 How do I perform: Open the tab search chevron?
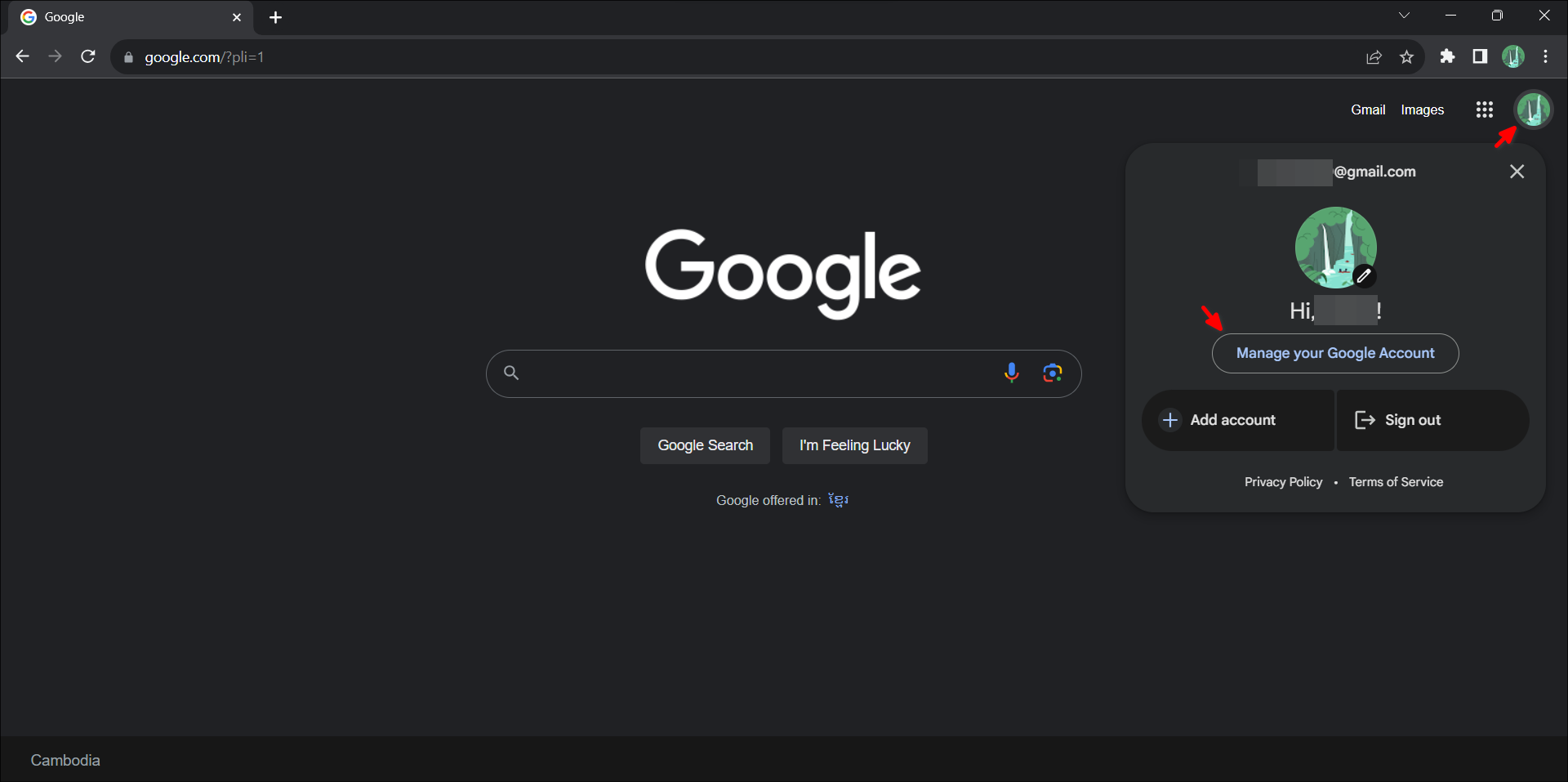(1404, 16)
